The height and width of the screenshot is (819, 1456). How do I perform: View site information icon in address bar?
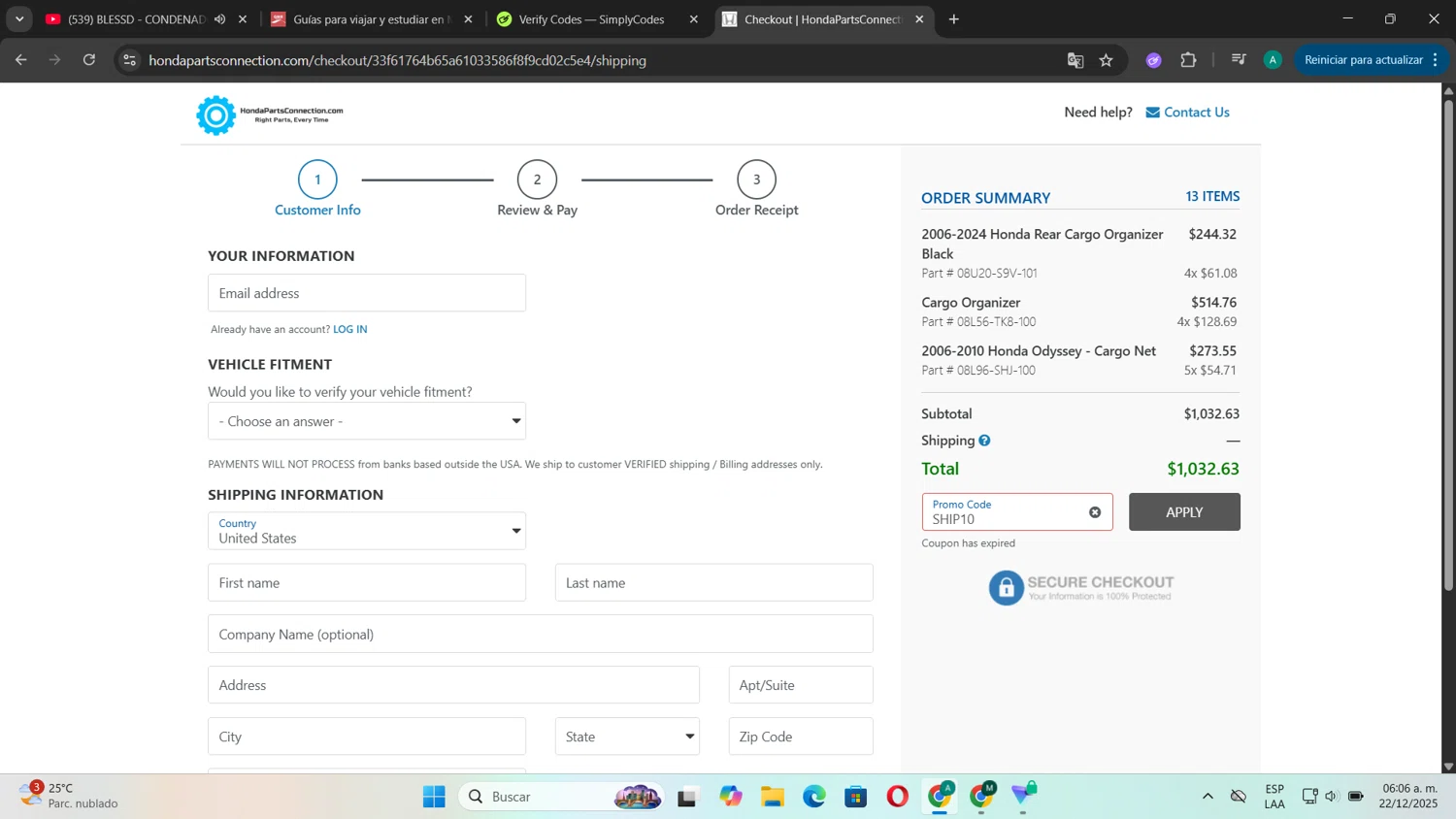click(x=129, y=60)
